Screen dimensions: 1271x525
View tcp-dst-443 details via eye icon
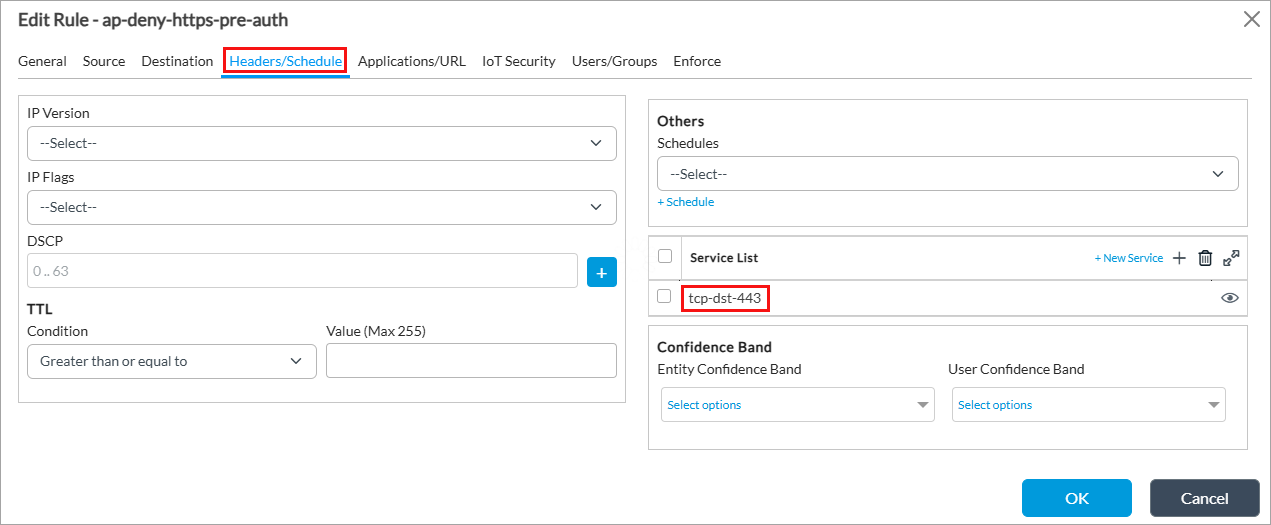(x=1229, y=298)
